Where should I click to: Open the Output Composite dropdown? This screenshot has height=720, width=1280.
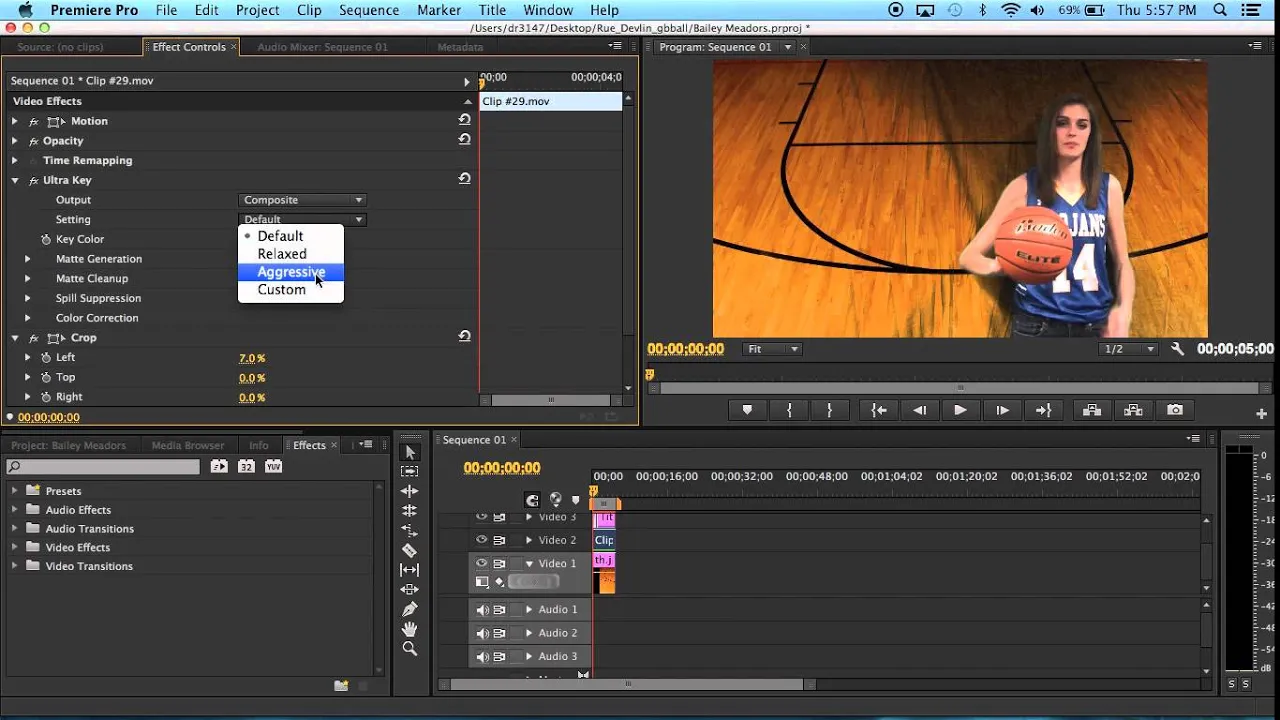click(x=303, y=200)
